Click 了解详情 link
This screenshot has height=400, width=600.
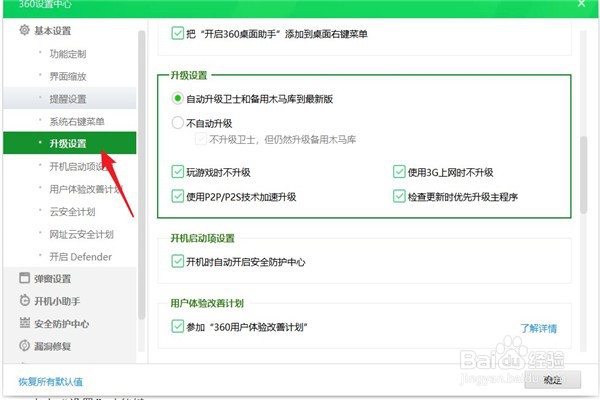[538, 328]
